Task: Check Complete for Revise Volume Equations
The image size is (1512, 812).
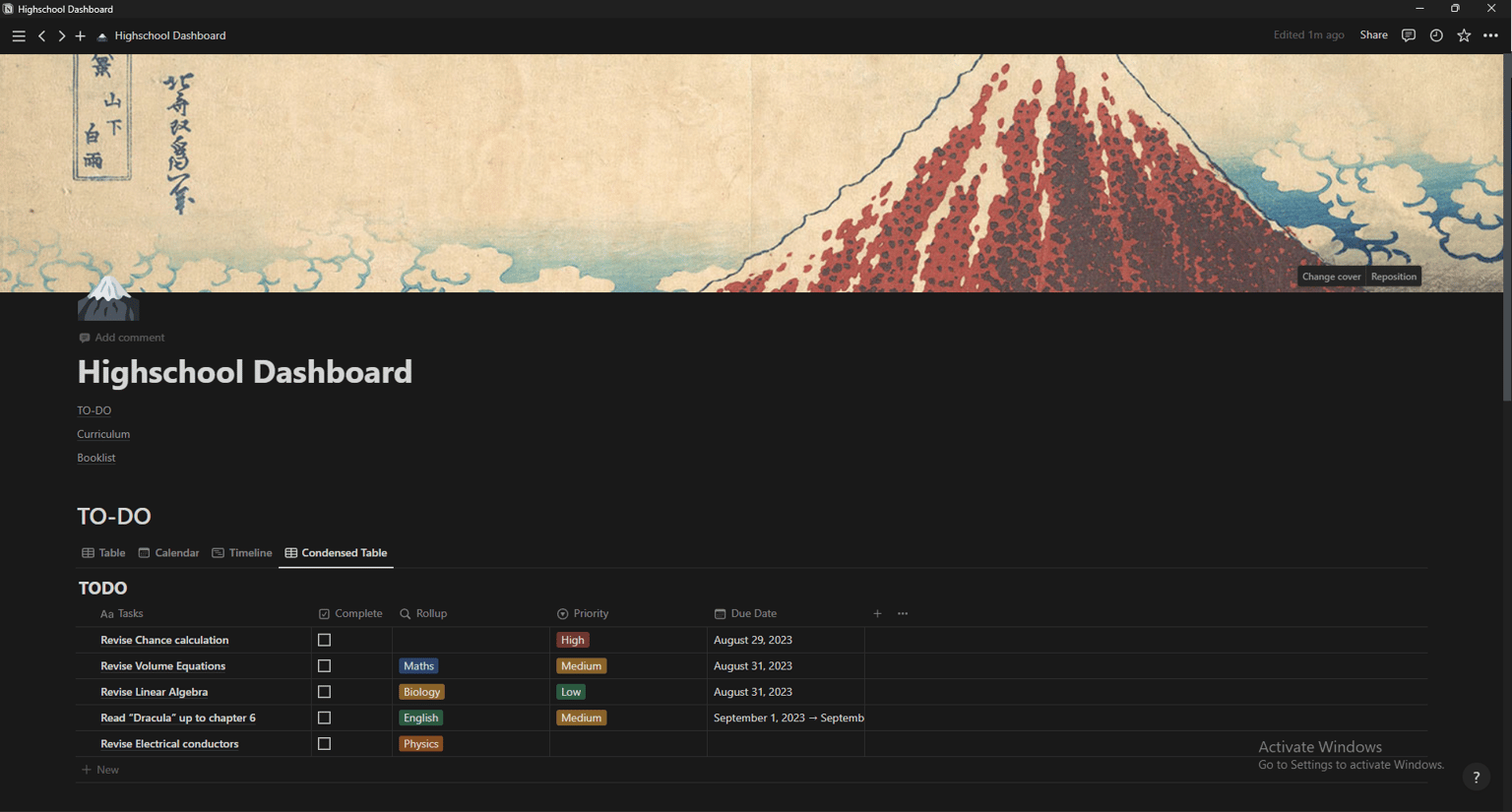Action: click(324, 666)
